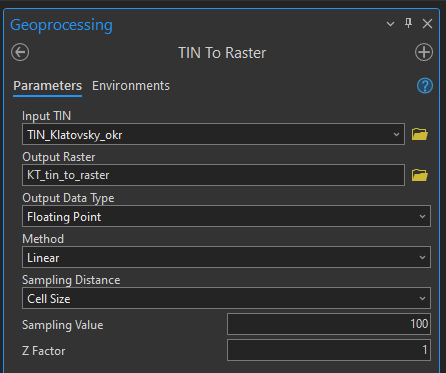Switch to the Parameters tab

pos(47,86)
